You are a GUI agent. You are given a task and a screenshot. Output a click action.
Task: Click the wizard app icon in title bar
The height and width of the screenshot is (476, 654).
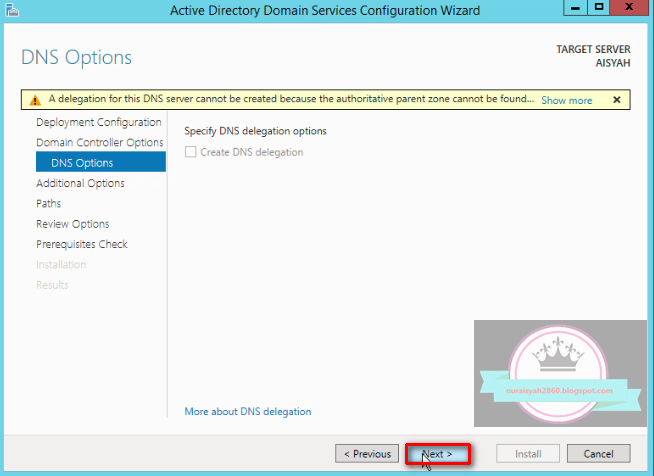(12, 10)
